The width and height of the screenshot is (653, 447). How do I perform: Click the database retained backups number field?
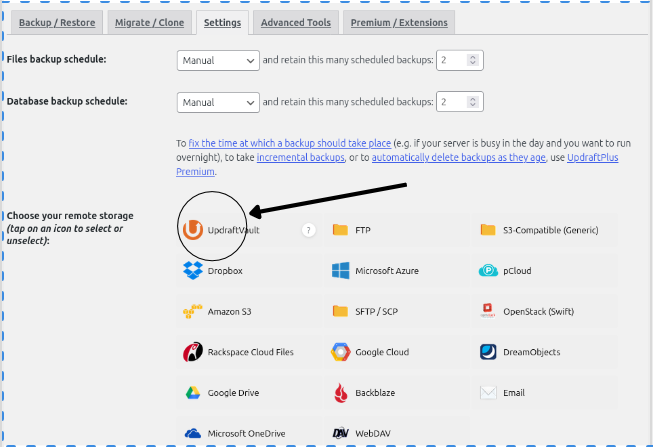tap(454, 102)
